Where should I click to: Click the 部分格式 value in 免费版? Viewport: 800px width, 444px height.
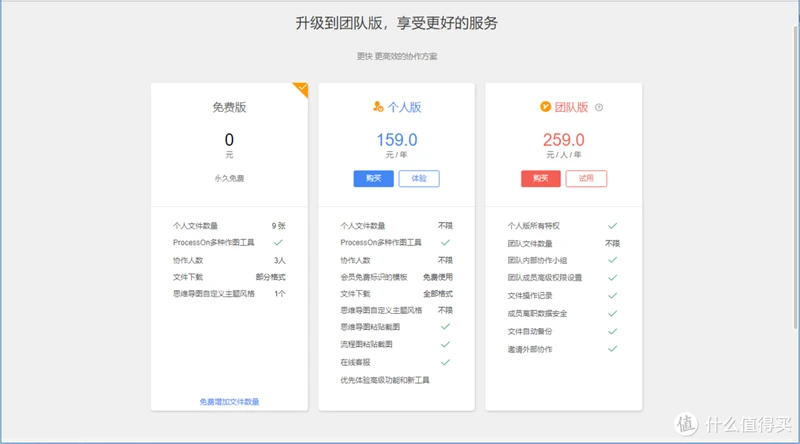coord(270,277)
